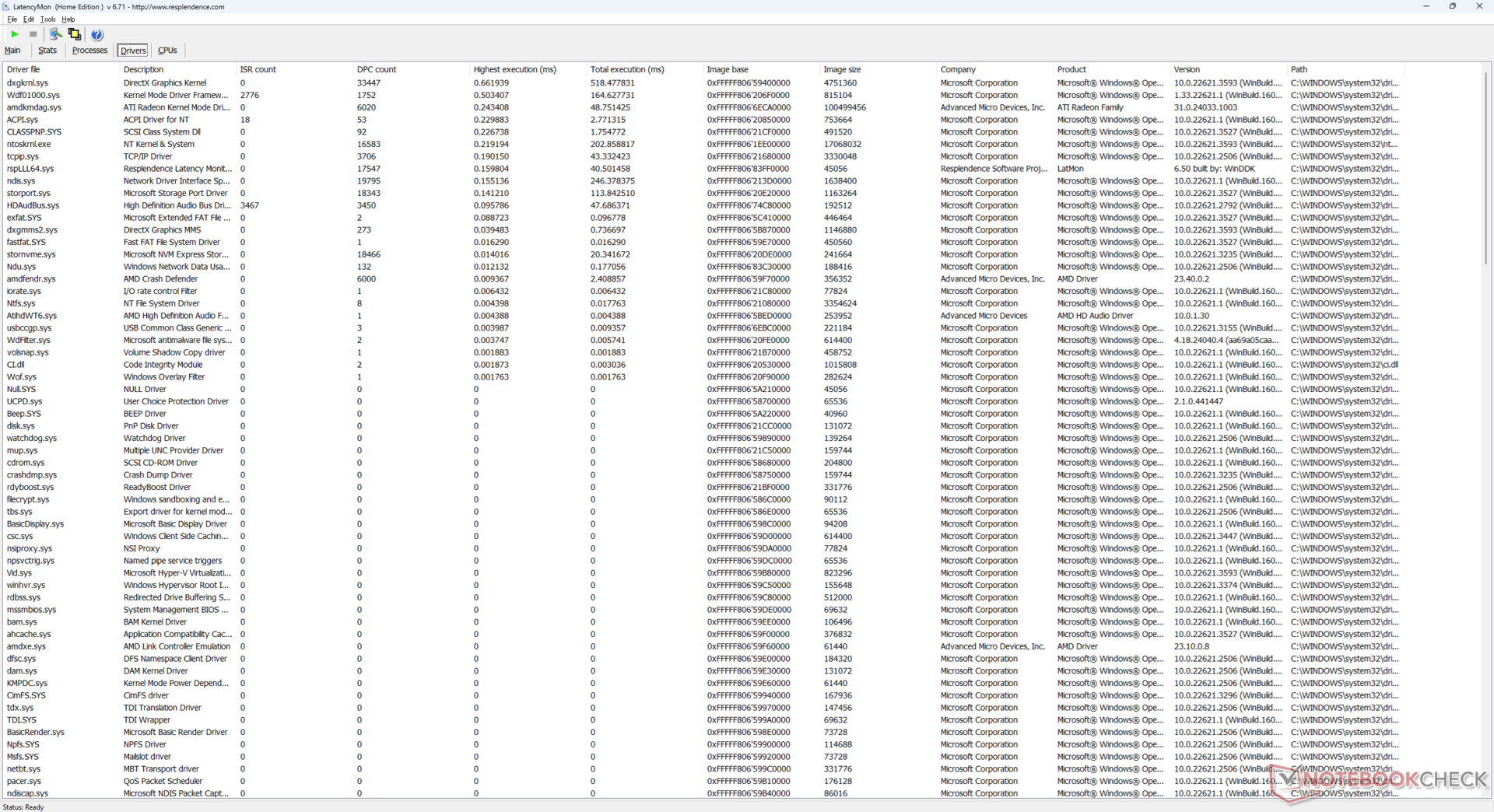Image resolution: width=1494 pixels, height=812 pixels.
Task: Click the Resplendence Software Proj... company cell
Action: click(993, 169)
